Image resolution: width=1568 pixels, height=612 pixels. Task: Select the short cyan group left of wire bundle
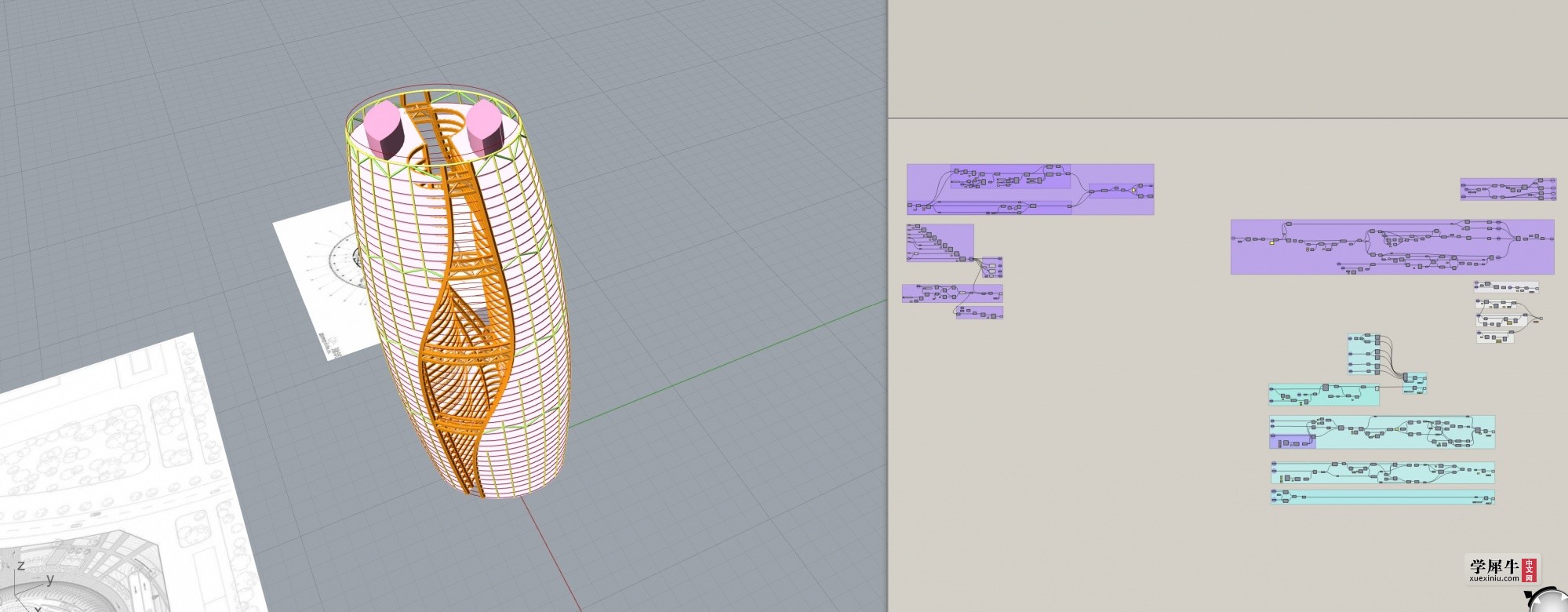pyautogui.click(x=1324, y=395)
